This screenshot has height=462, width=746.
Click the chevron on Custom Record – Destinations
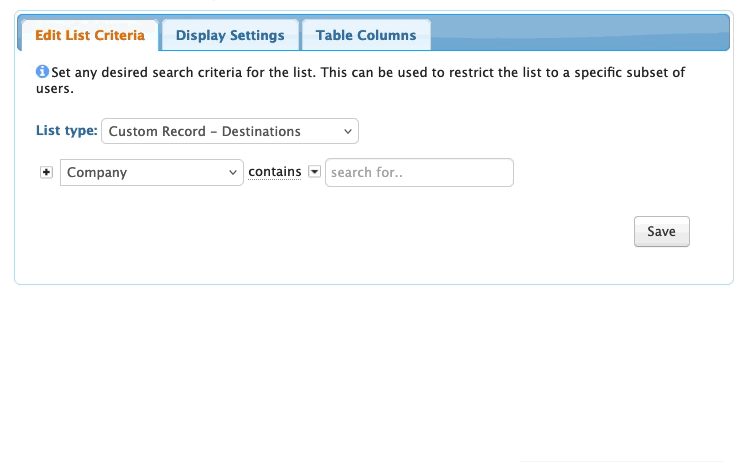[x=347, y=131]
